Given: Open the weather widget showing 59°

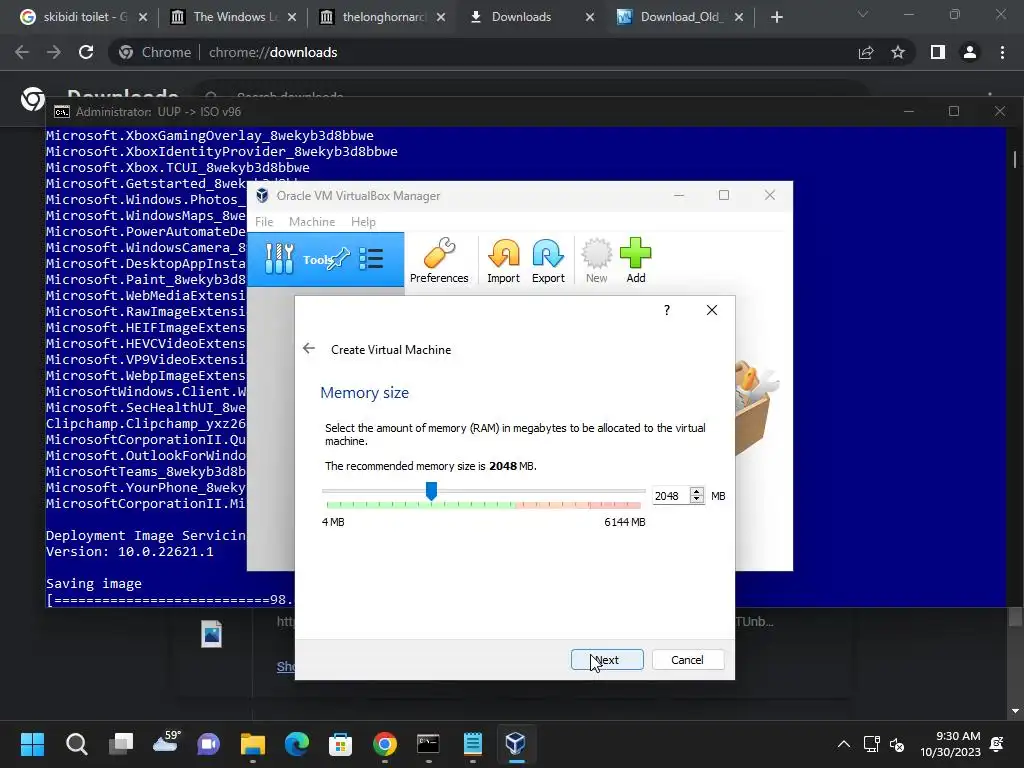Looking at the screenshot, I should pyautogui.click(x=165, y=741).
